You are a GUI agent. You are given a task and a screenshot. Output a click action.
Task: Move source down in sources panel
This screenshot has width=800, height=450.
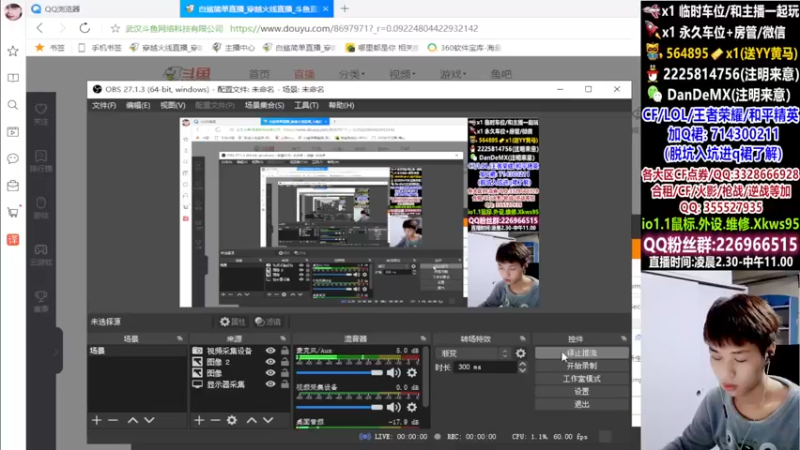pyautogui.click(x=268, y=420)
